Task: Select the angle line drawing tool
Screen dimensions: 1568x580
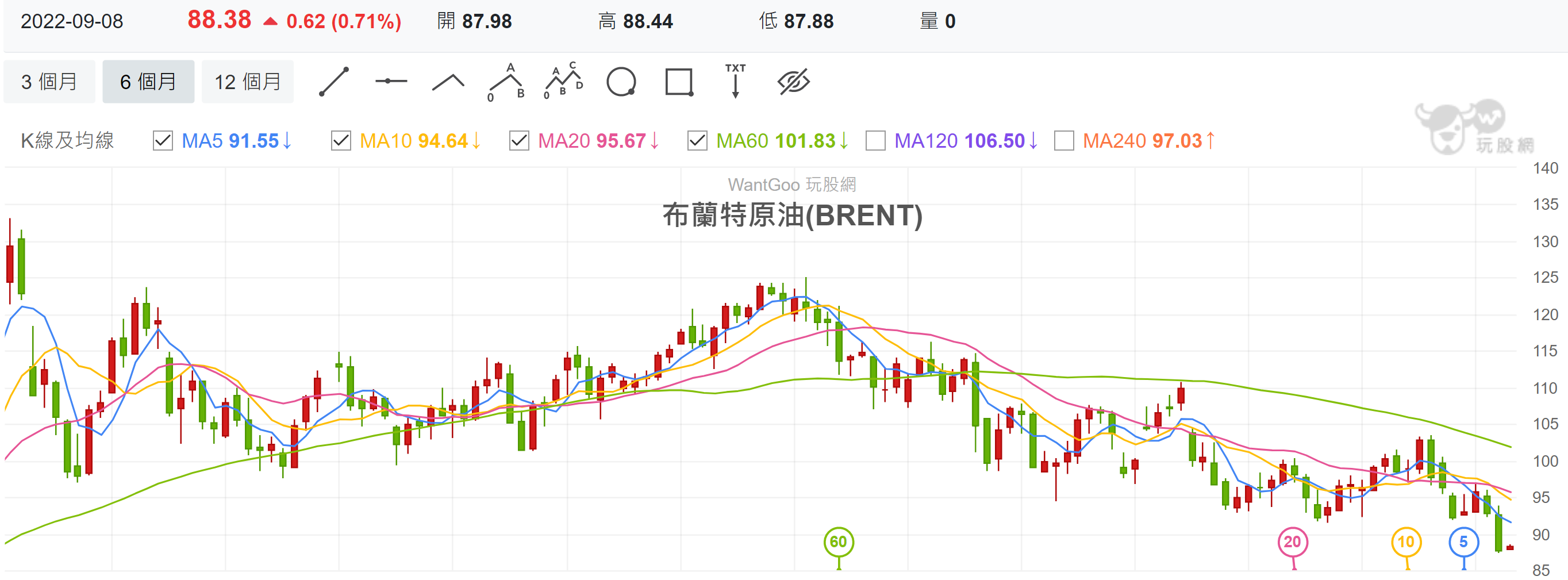Action: 448,82
